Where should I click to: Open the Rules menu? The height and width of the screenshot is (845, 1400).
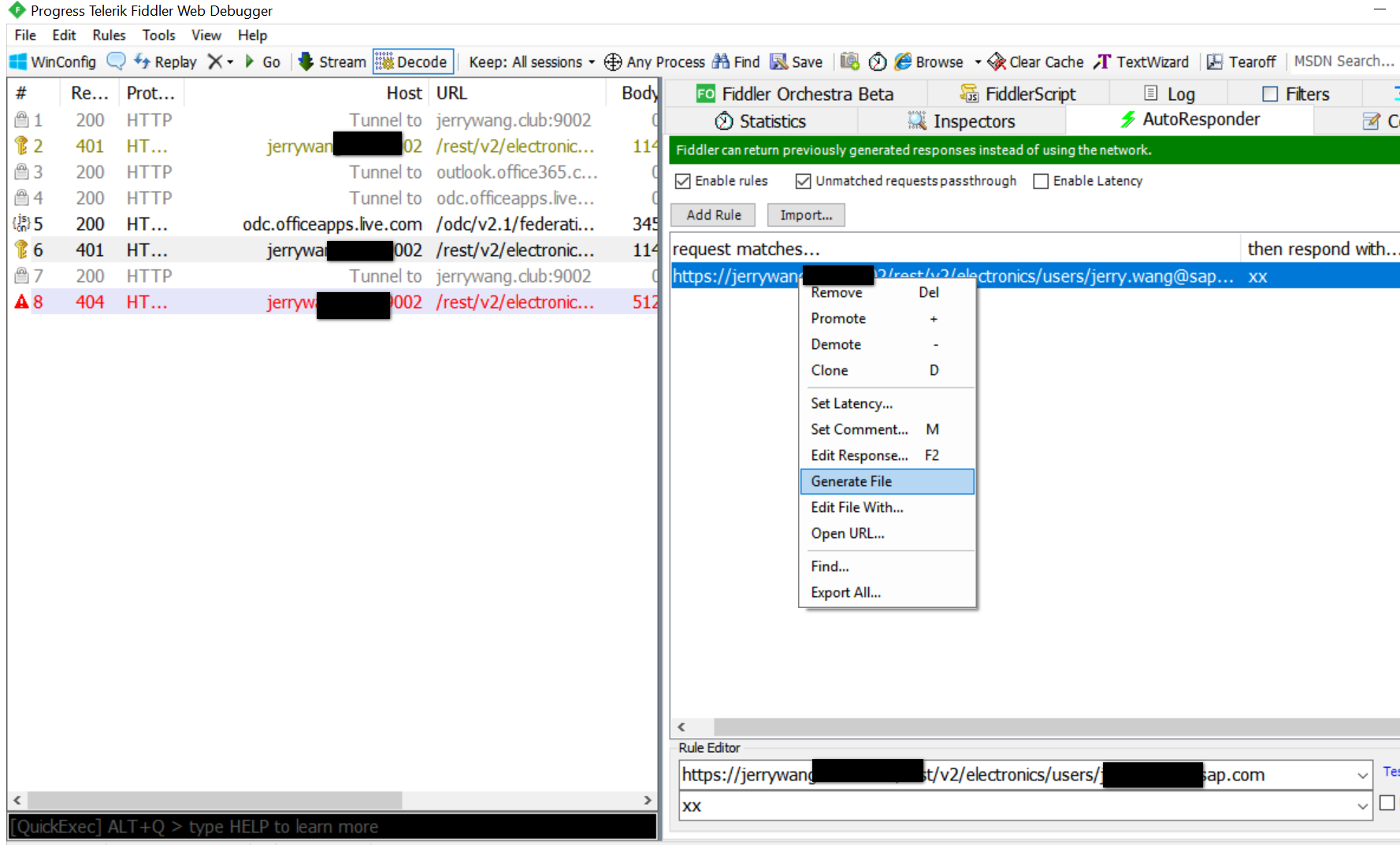pos(109,35)
